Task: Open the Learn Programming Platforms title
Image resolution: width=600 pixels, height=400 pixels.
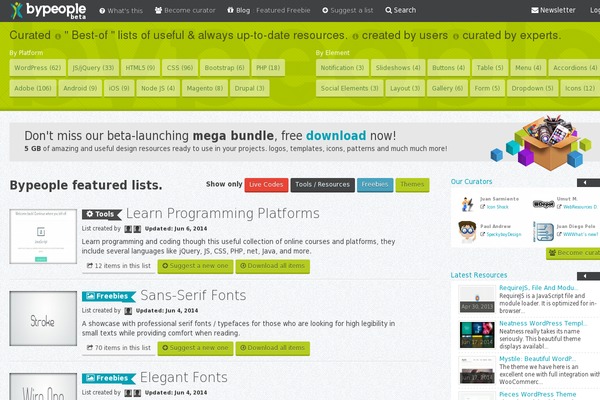Action: pyautogui.click(x=223, y=213)
